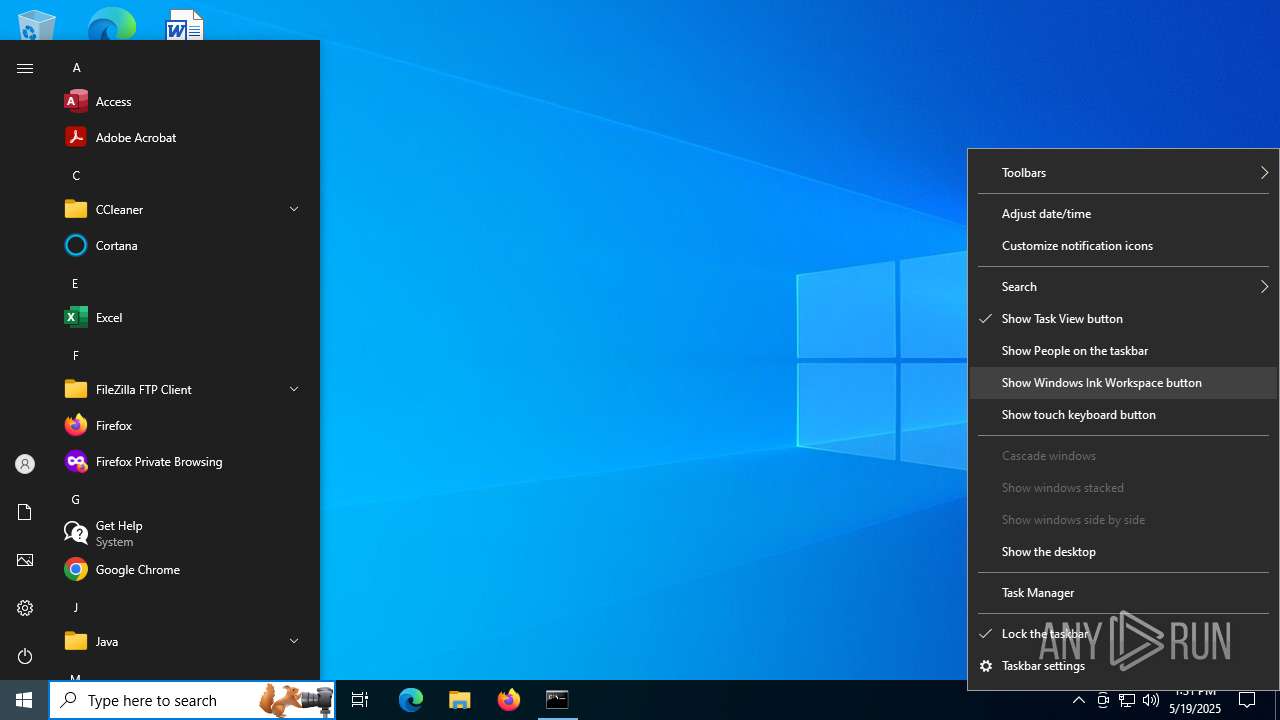Viewport: 1280px width, 720px height.
Task: Enable Show Windows Ink Workspace button
Action: (1123, 383)
